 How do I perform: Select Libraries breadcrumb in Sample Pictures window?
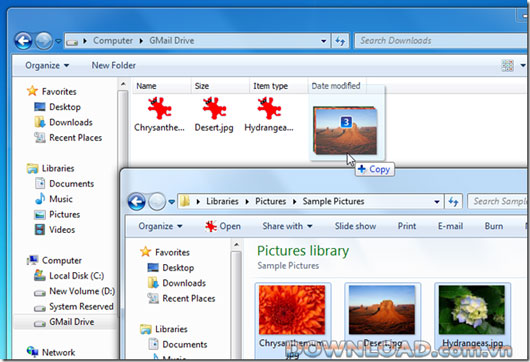tap(222, 201)
